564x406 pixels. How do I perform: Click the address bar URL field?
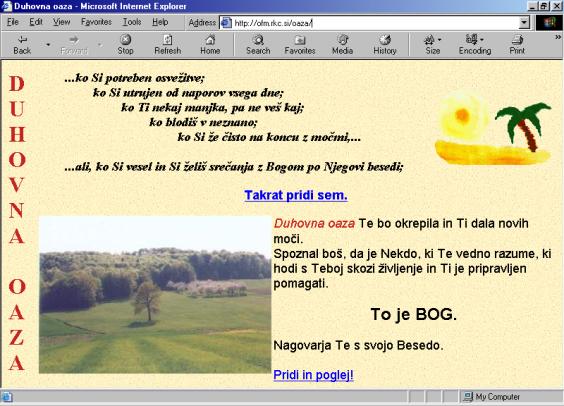point(374,23)
